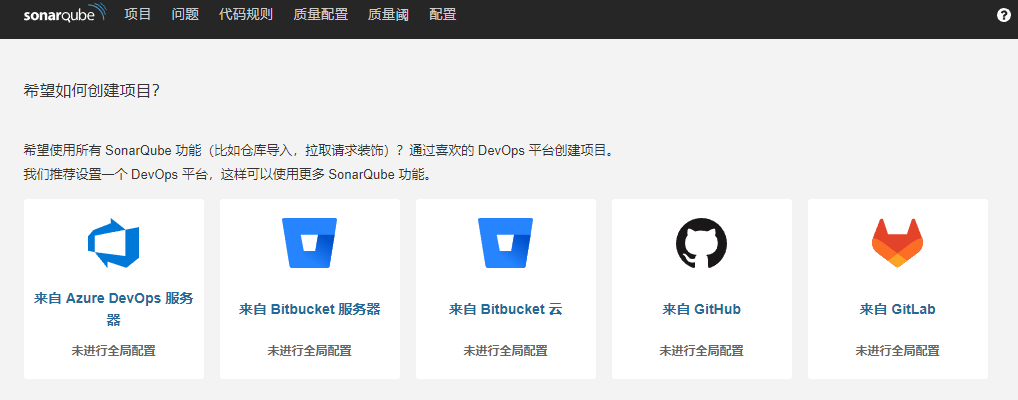Image resolution: width=1018 pixels, height=400 pixels.
Task: Click the GitHub Octocat logo
Action: click(702, 244)
